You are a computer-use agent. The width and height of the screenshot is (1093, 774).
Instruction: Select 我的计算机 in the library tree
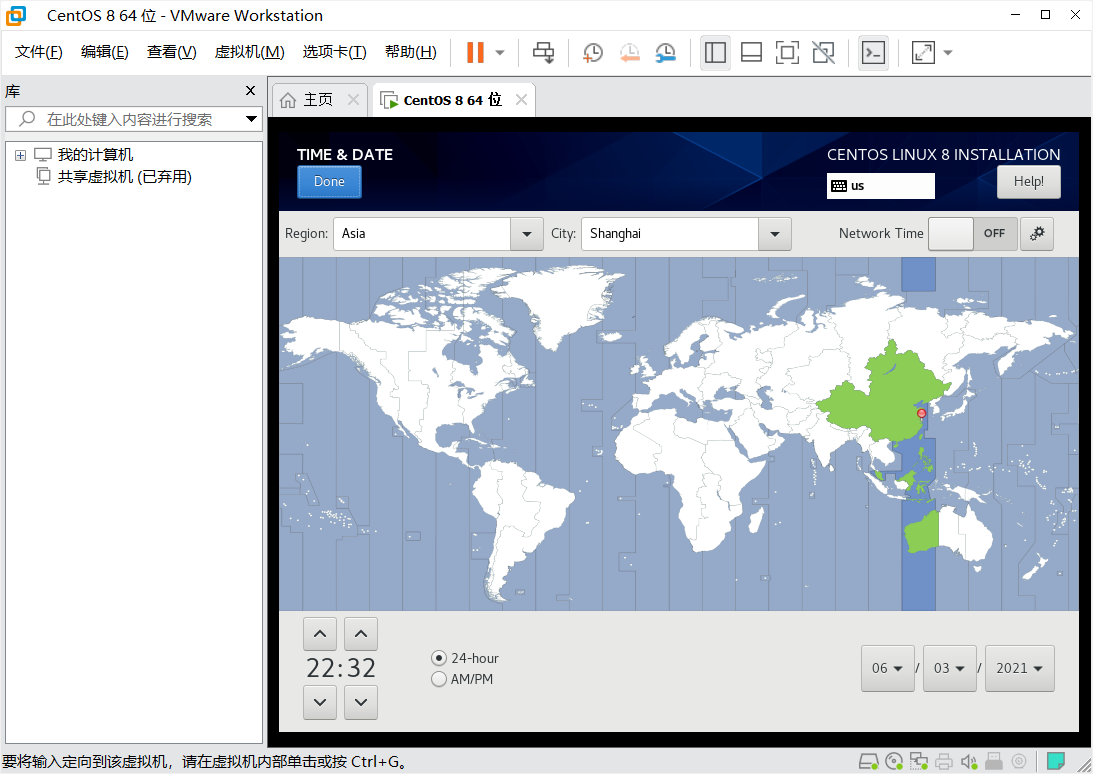95,155
